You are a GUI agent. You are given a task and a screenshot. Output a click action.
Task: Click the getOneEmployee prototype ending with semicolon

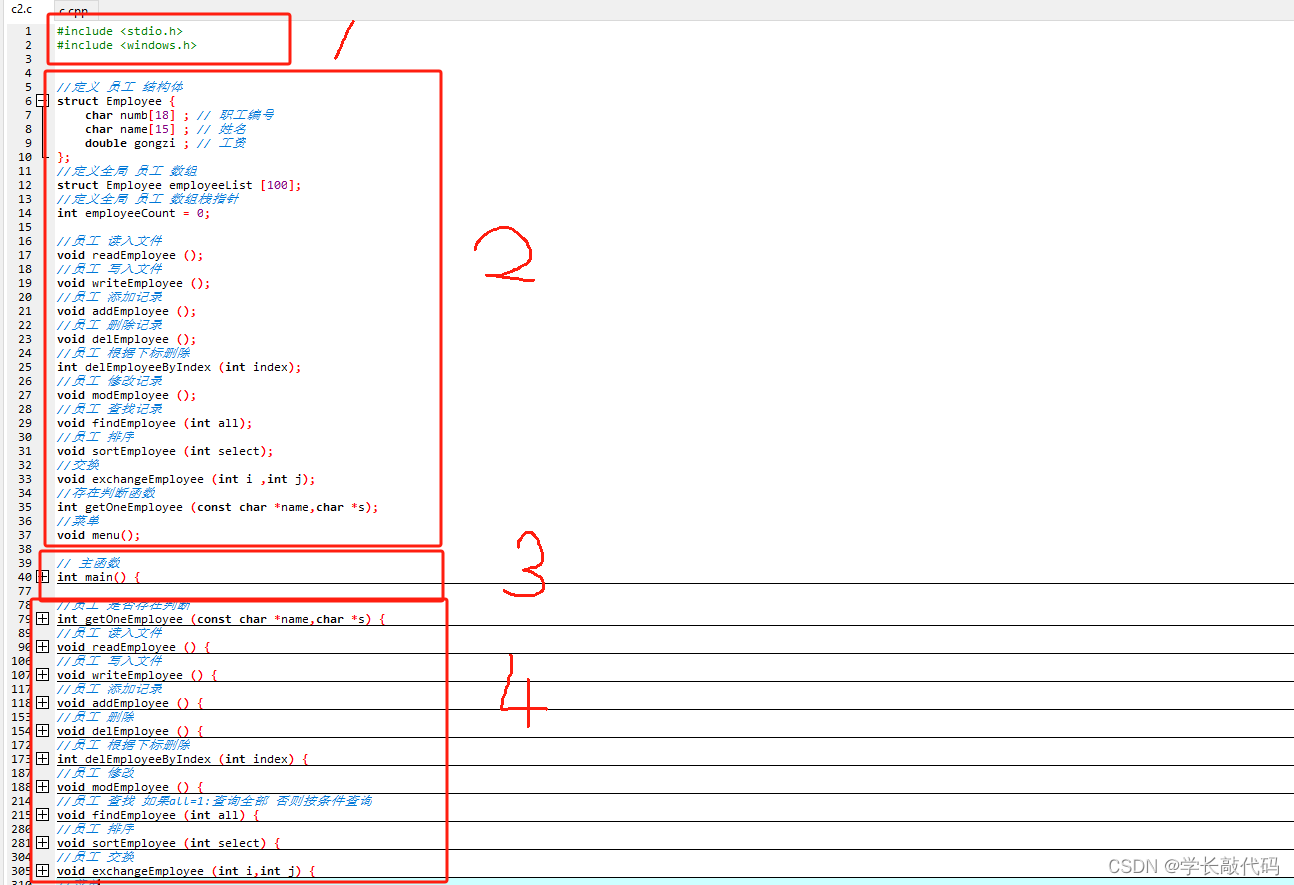click(x=218, y=507)
